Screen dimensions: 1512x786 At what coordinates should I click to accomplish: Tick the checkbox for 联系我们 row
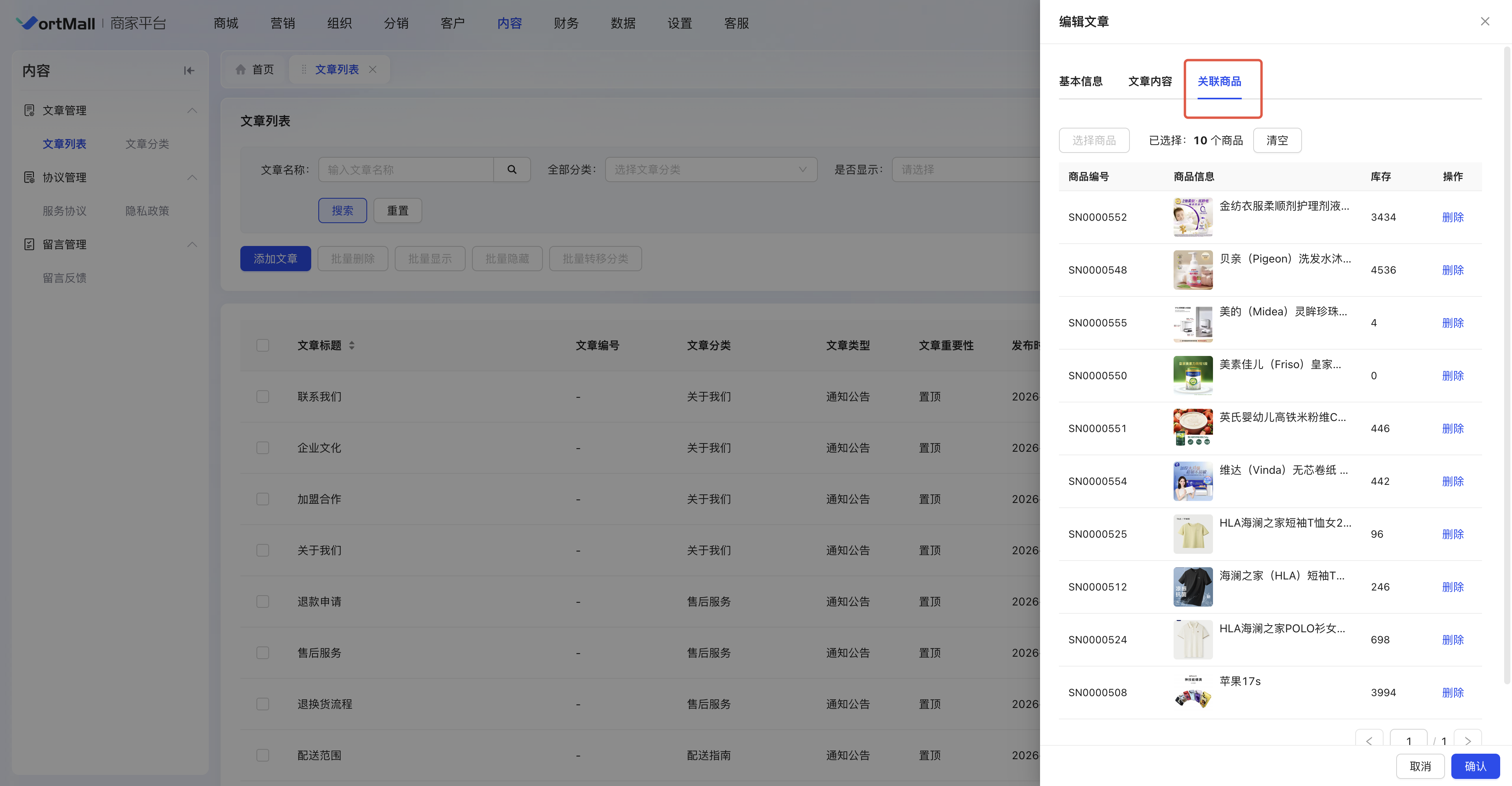point(262,397)
